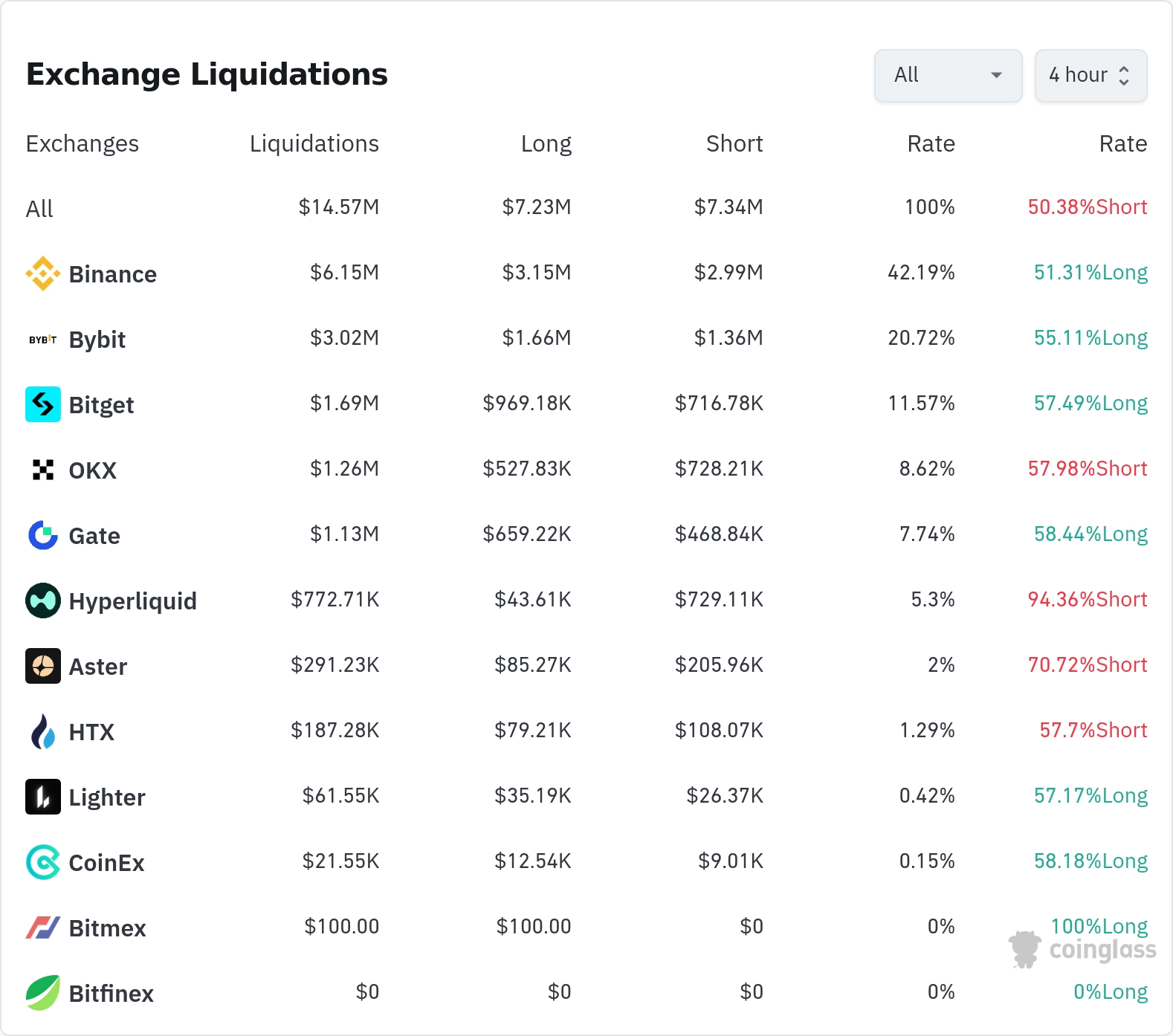This screenshot has width=1173, height=1036.
Task: Click the CoinEx logo icon
Action: coord(43,862)
